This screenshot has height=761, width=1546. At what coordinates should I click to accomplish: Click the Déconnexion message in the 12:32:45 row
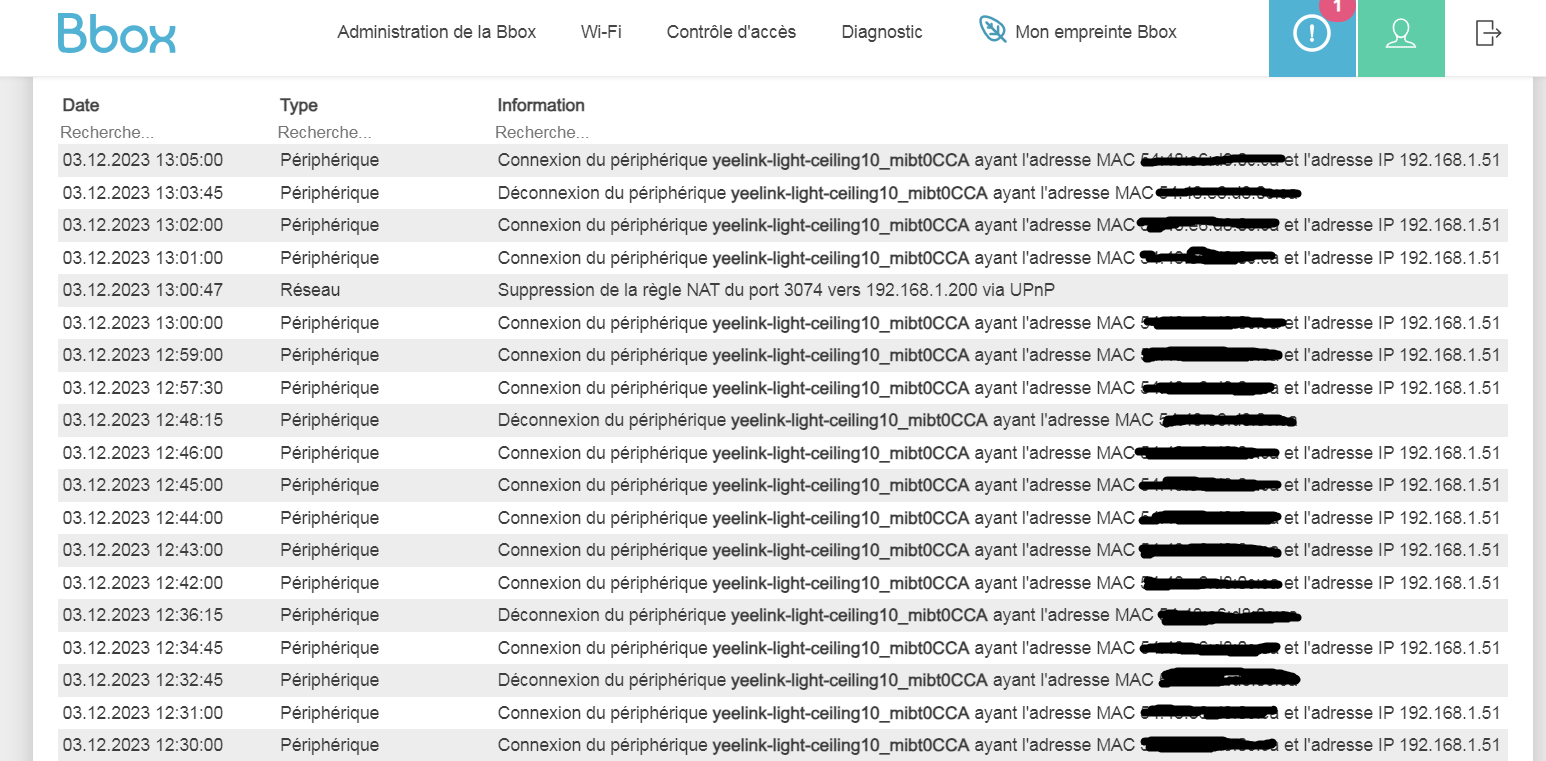(x=900, y=680)
